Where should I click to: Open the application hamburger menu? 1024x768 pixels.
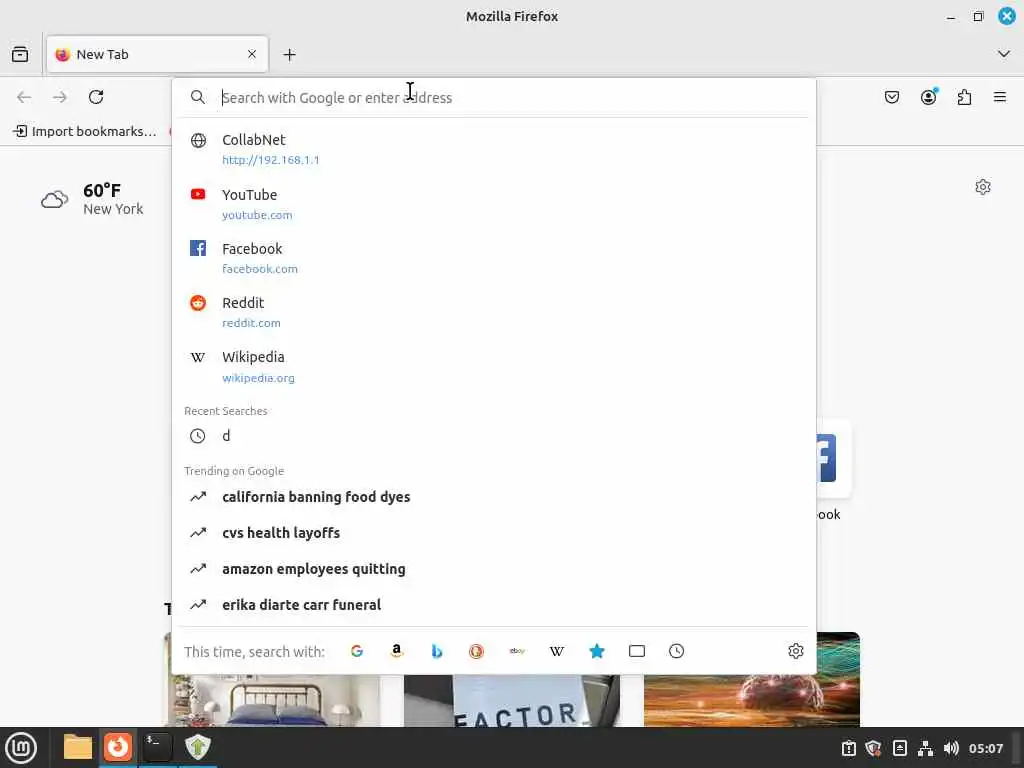pyautogui.click(x=1000, y=97)
